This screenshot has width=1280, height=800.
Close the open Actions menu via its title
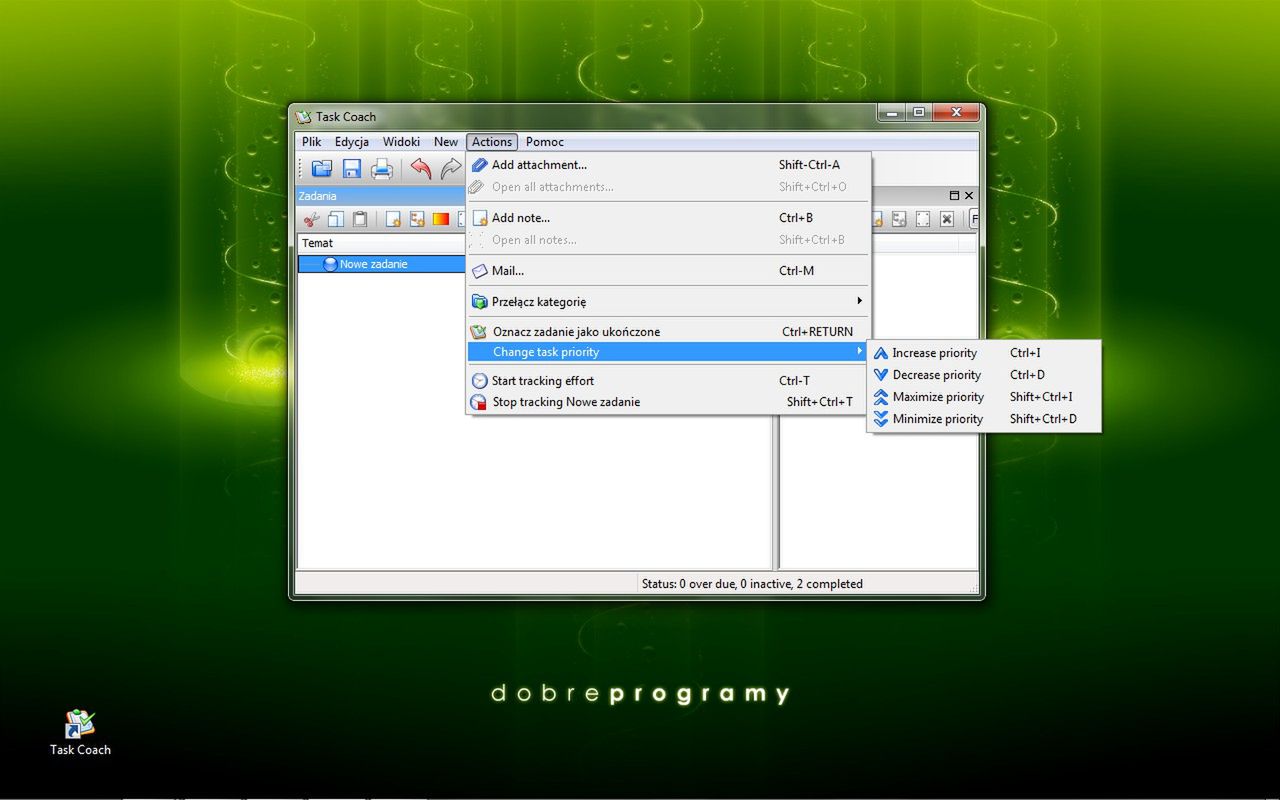492,142
